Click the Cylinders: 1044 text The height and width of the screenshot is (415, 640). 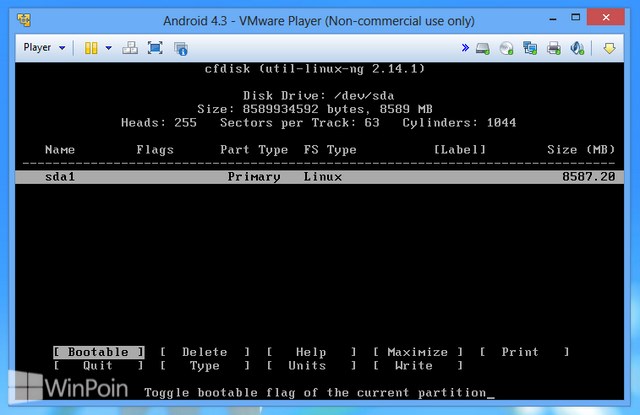(x=459, y=123)
